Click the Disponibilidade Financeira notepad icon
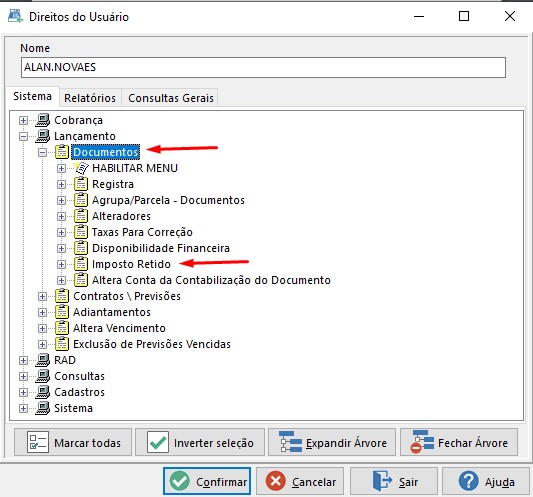Screen dimensions: 533x497 click(x=81, y=248)
